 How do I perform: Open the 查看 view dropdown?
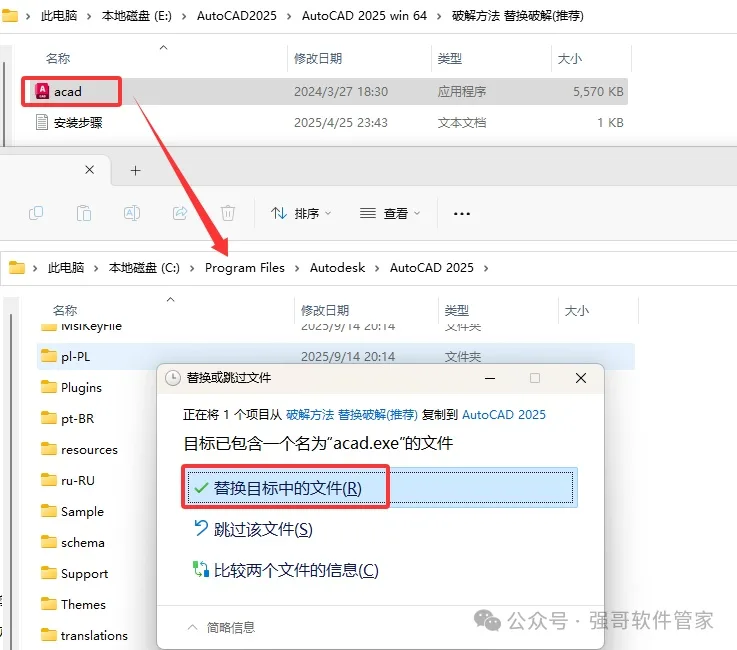point(390,213)
